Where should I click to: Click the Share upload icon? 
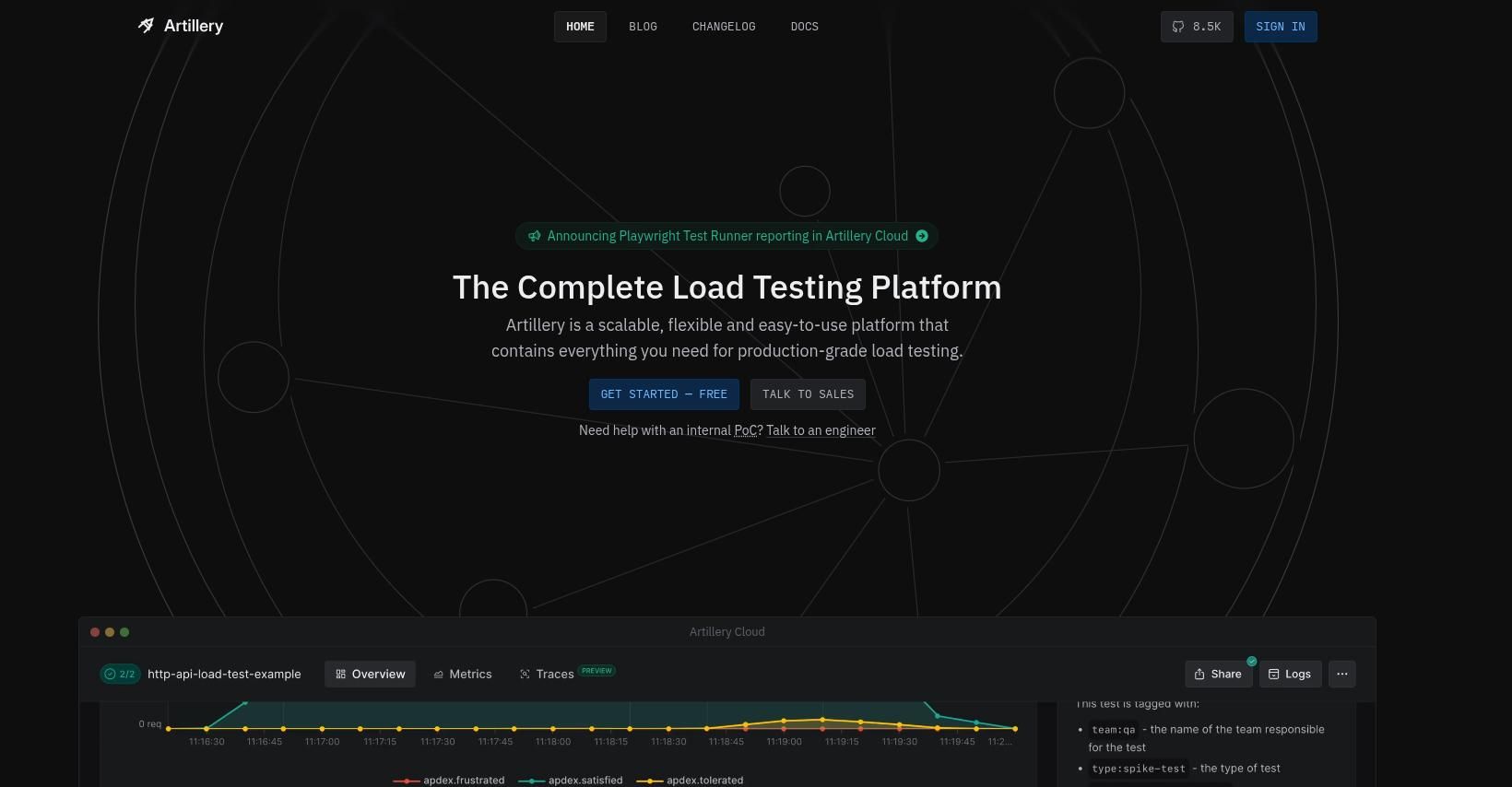click(x=1199, y=675)
